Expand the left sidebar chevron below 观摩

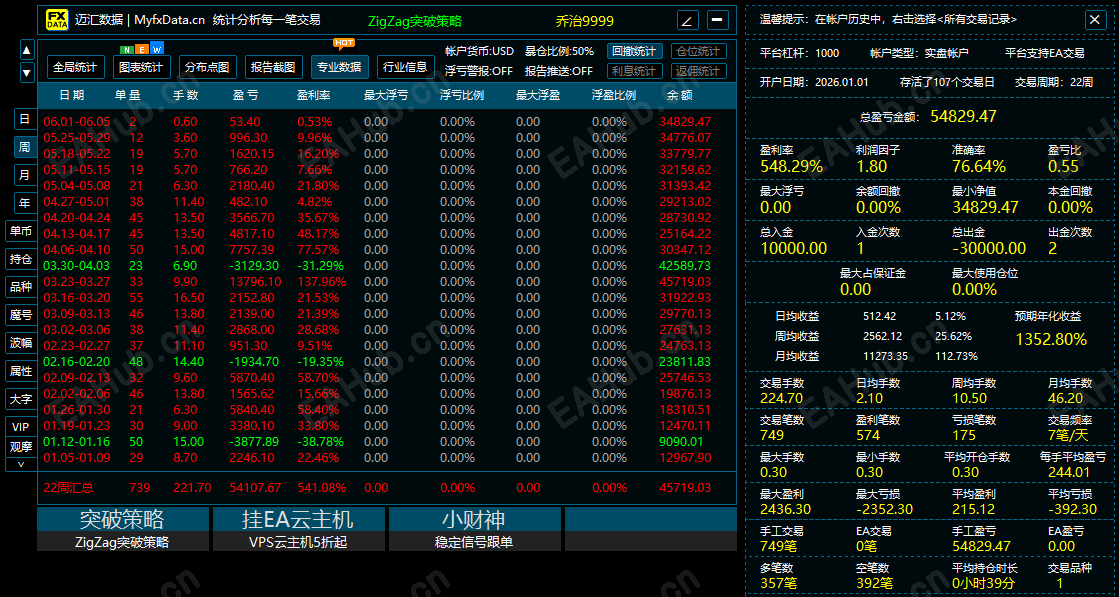(21, 464)
